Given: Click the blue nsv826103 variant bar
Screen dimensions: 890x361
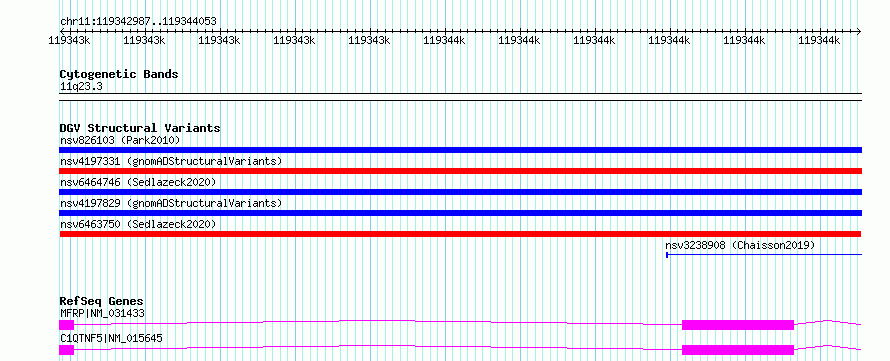Looking at the screenshot, I should coord(460,150).
